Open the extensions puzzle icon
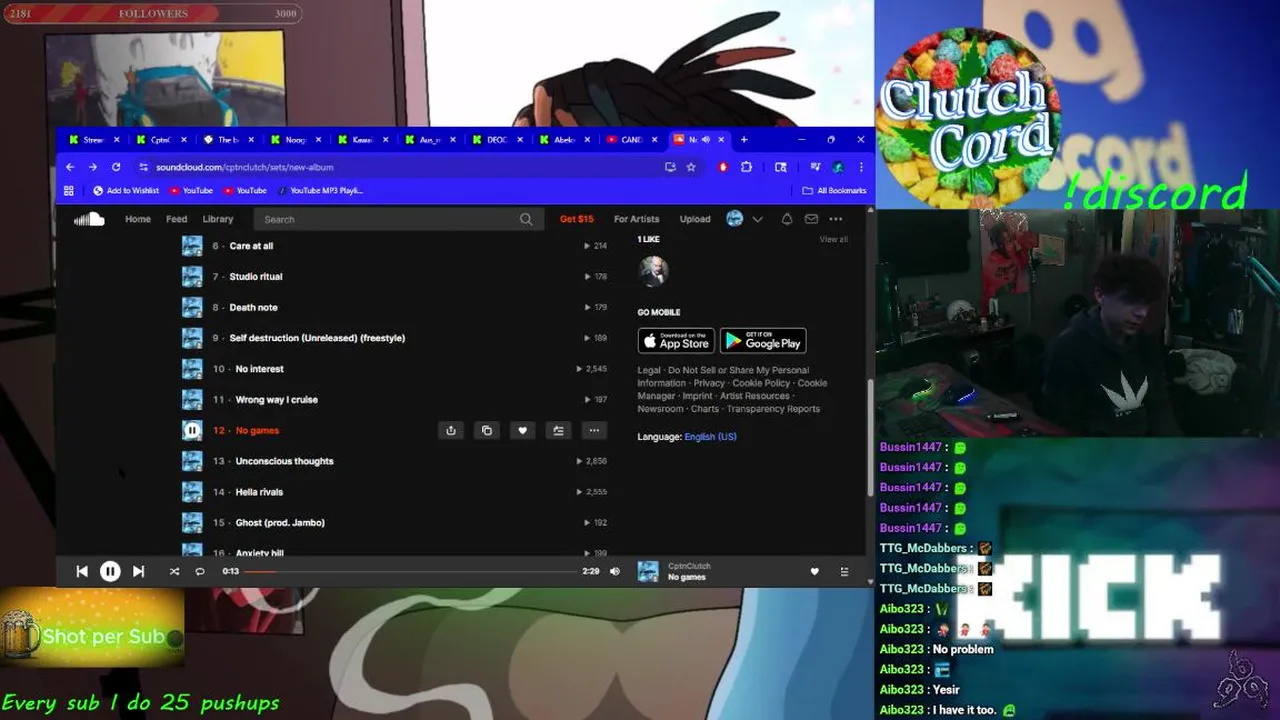The image size is (1280, 720). coord(746,167)
